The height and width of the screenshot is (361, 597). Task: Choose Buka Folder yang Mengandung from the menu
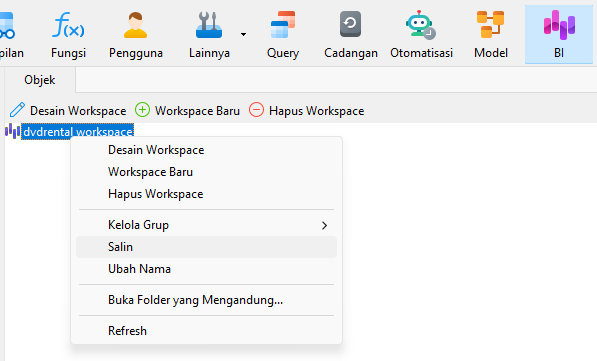[x=206, y=300]
